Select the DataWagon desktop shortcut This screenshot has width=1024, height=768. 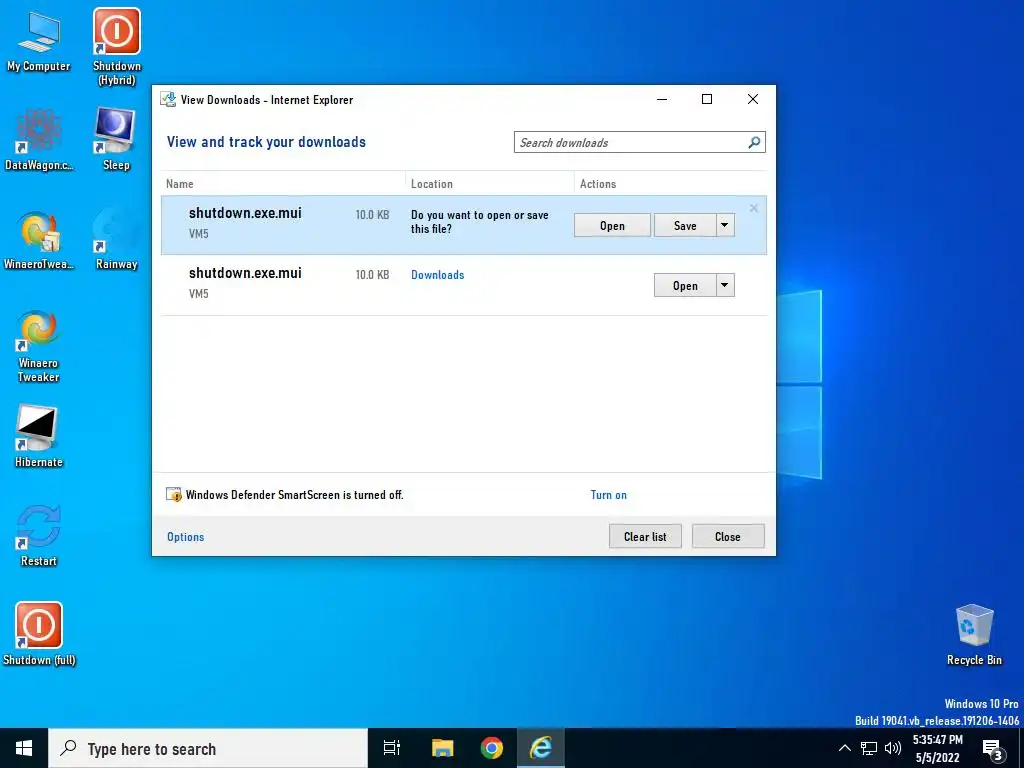coord(39,140)
